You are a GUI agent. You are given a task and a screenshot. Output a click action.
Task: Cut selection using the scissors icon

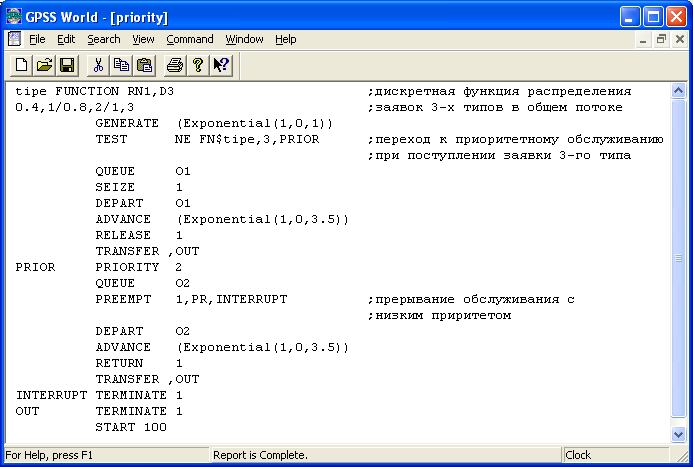98,65
